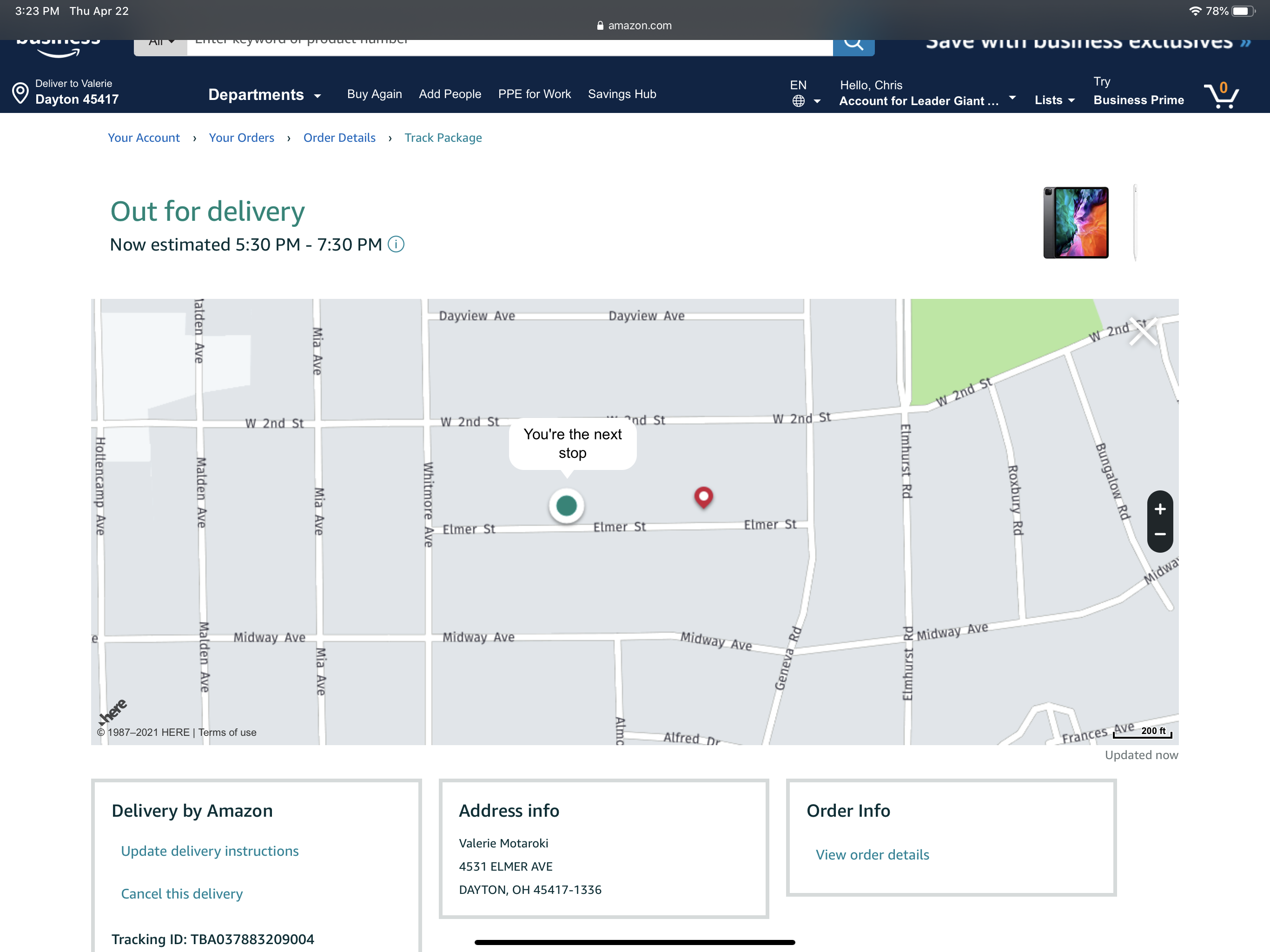1270x952 pixels.
Task: Click the You're the next stop bubble
Action: coord(572,443)
